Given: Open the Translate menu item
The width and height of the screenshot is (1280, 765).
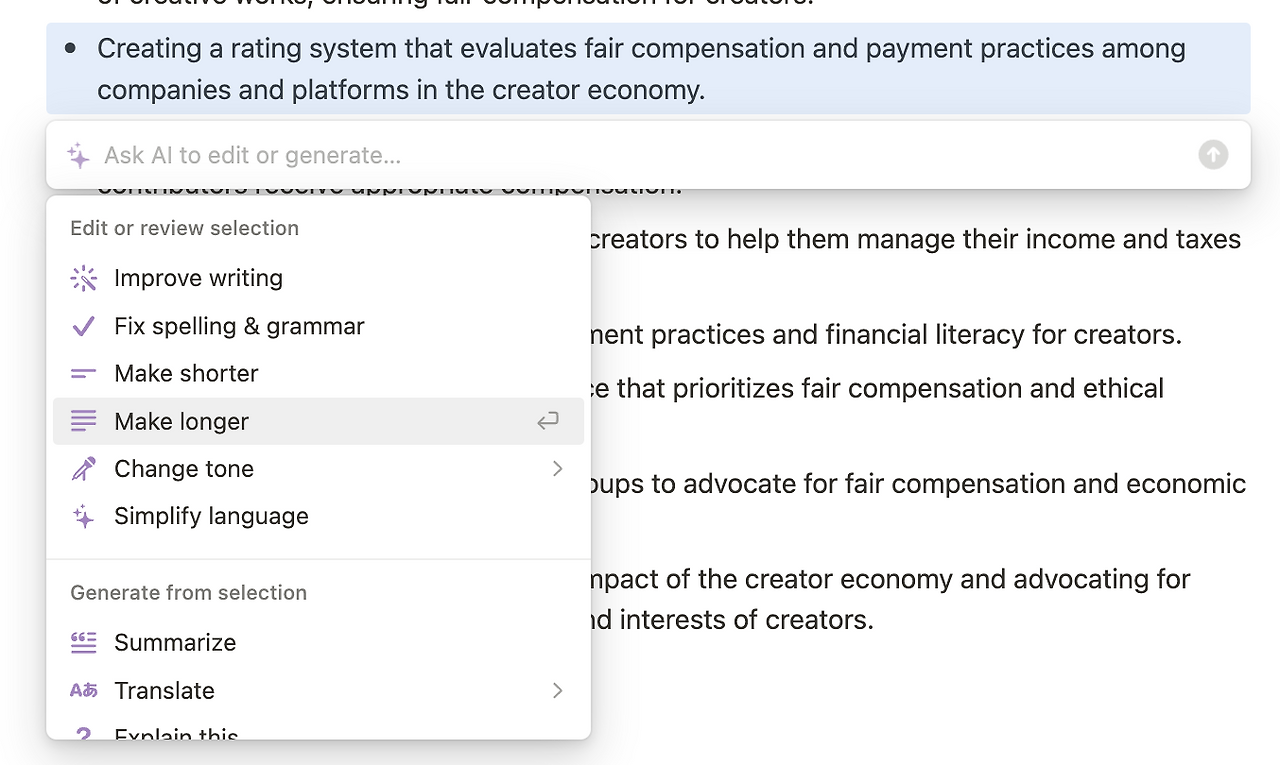Looking at the screenshot, I should click(164, 691).
